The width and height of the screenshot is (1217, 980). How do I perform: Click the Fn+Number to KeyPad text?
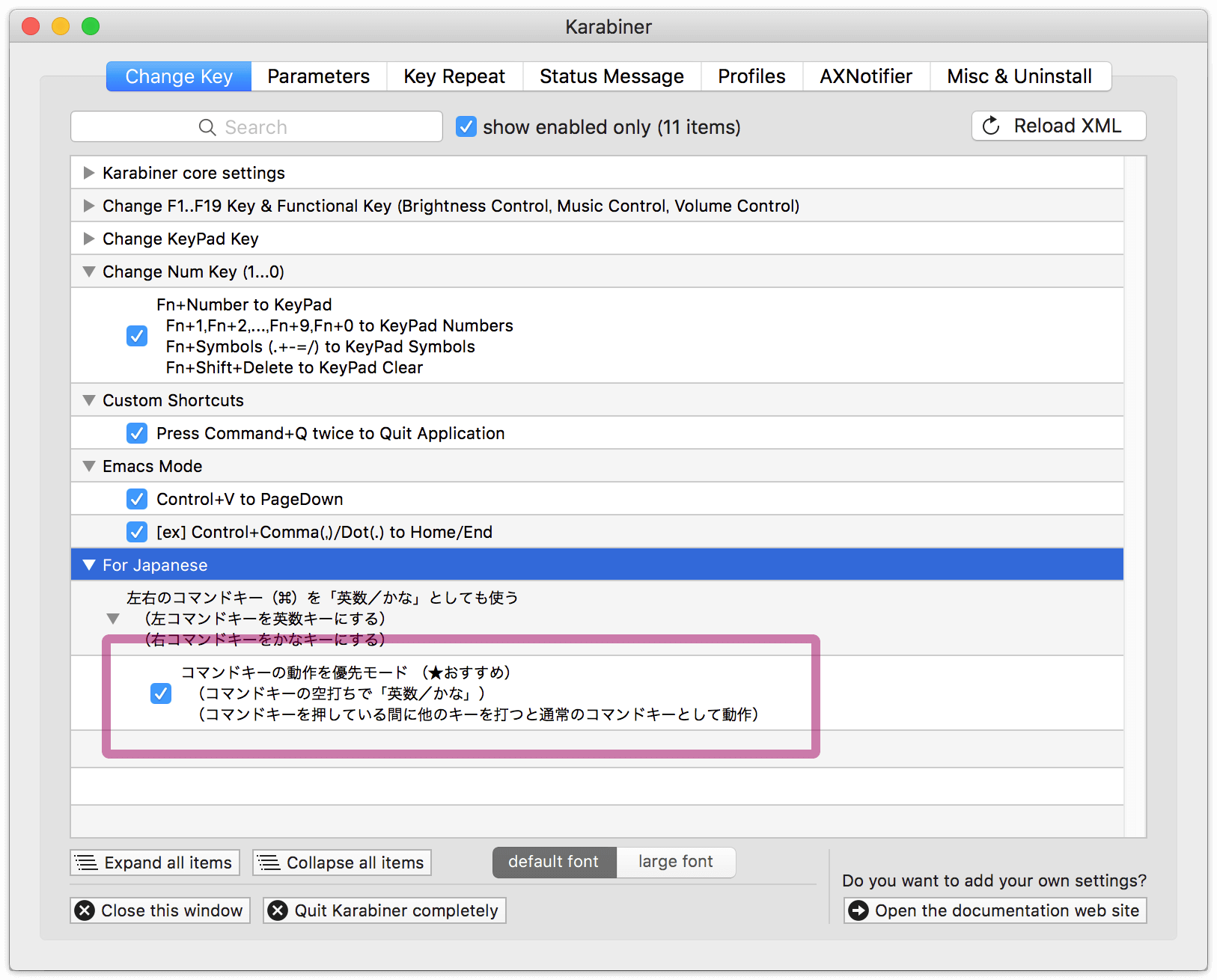(x=244, y=304)
